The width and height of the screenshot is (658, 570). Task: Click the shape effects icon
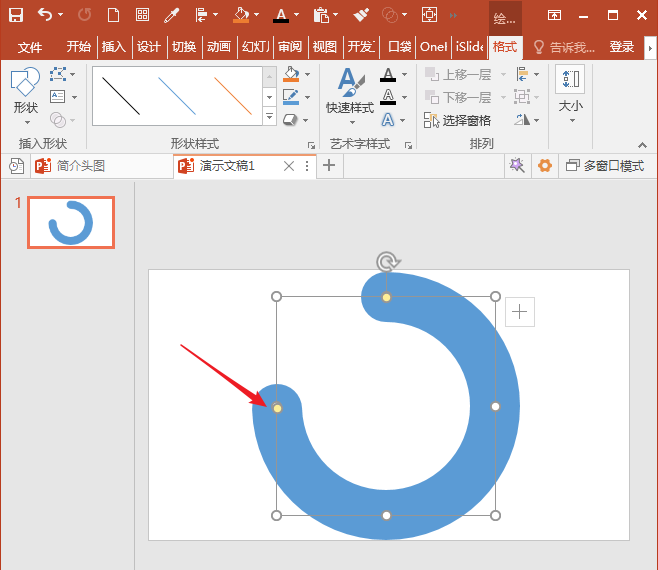[x=290, y=120]
